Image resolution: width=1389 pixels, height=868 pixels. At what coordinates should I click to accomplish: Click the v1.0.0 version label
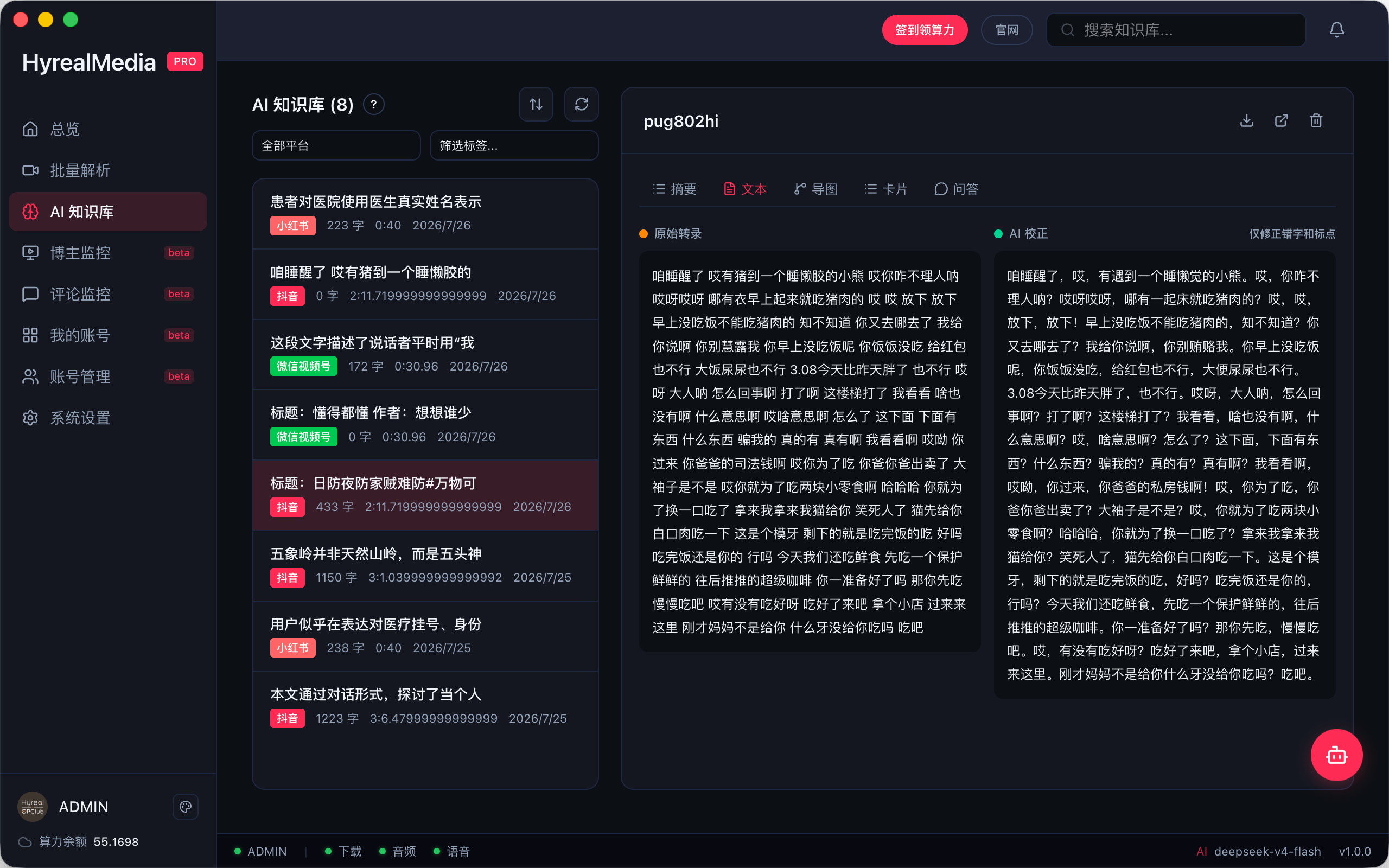tap(1355, 851)
